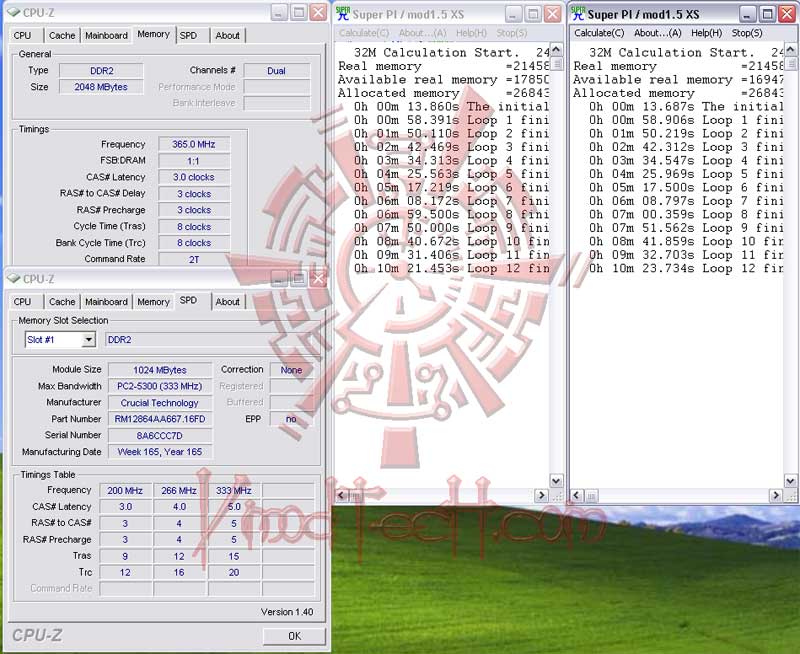Viewport: 800px width, 654px height.
Task: Minimize the left Super PI window
Action: (x=514, y=14)
